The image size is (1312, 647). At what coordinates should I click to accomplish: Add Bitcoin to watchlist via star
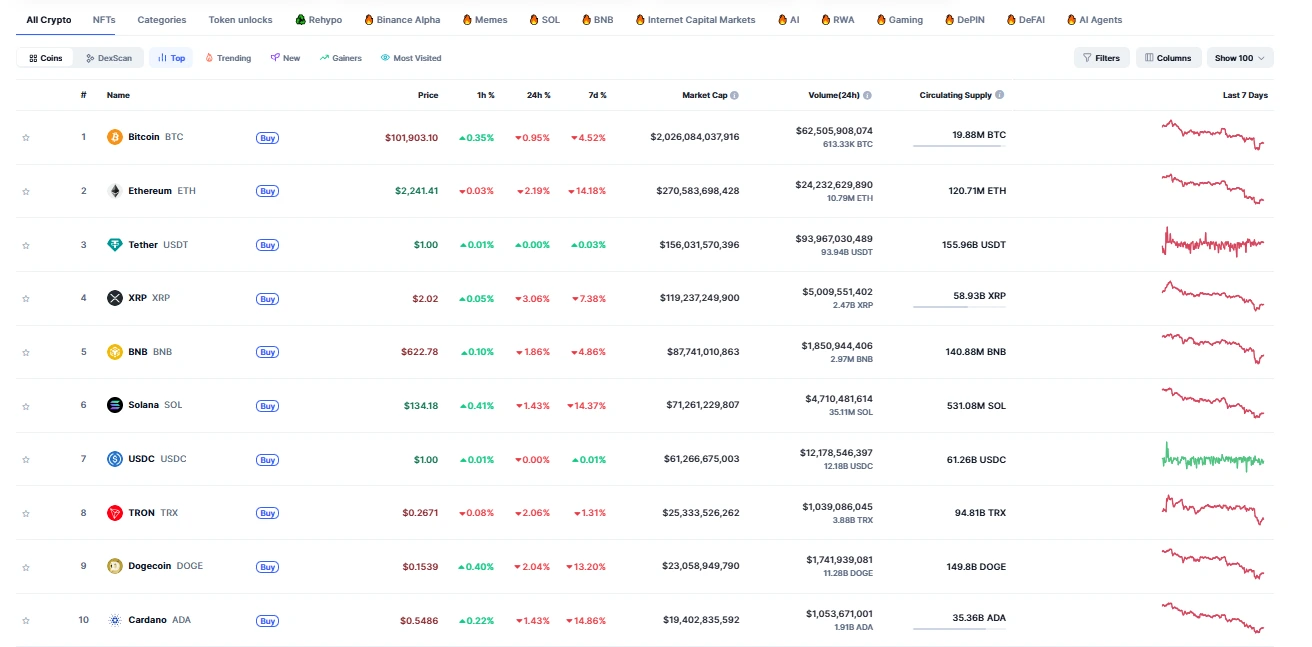click(26, 137)
